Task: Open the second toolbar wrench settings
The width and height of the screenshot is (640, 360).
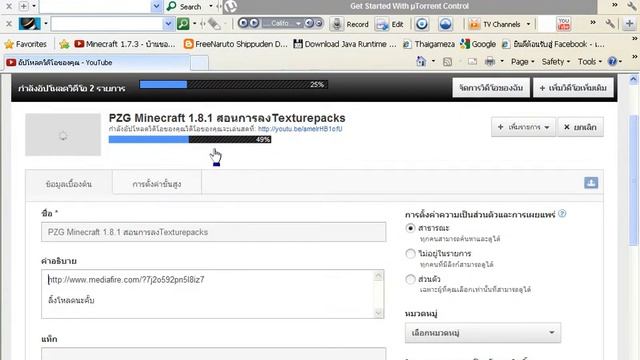Action: (x=610, y=24)
